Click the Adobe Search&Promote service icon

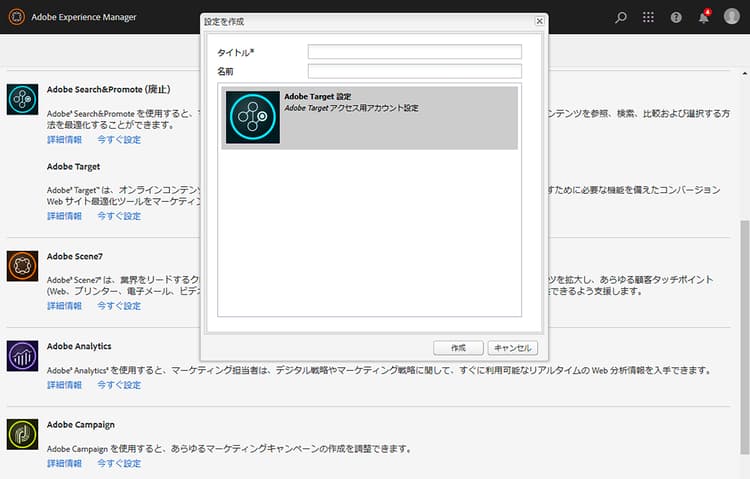[x=22, y=99]
